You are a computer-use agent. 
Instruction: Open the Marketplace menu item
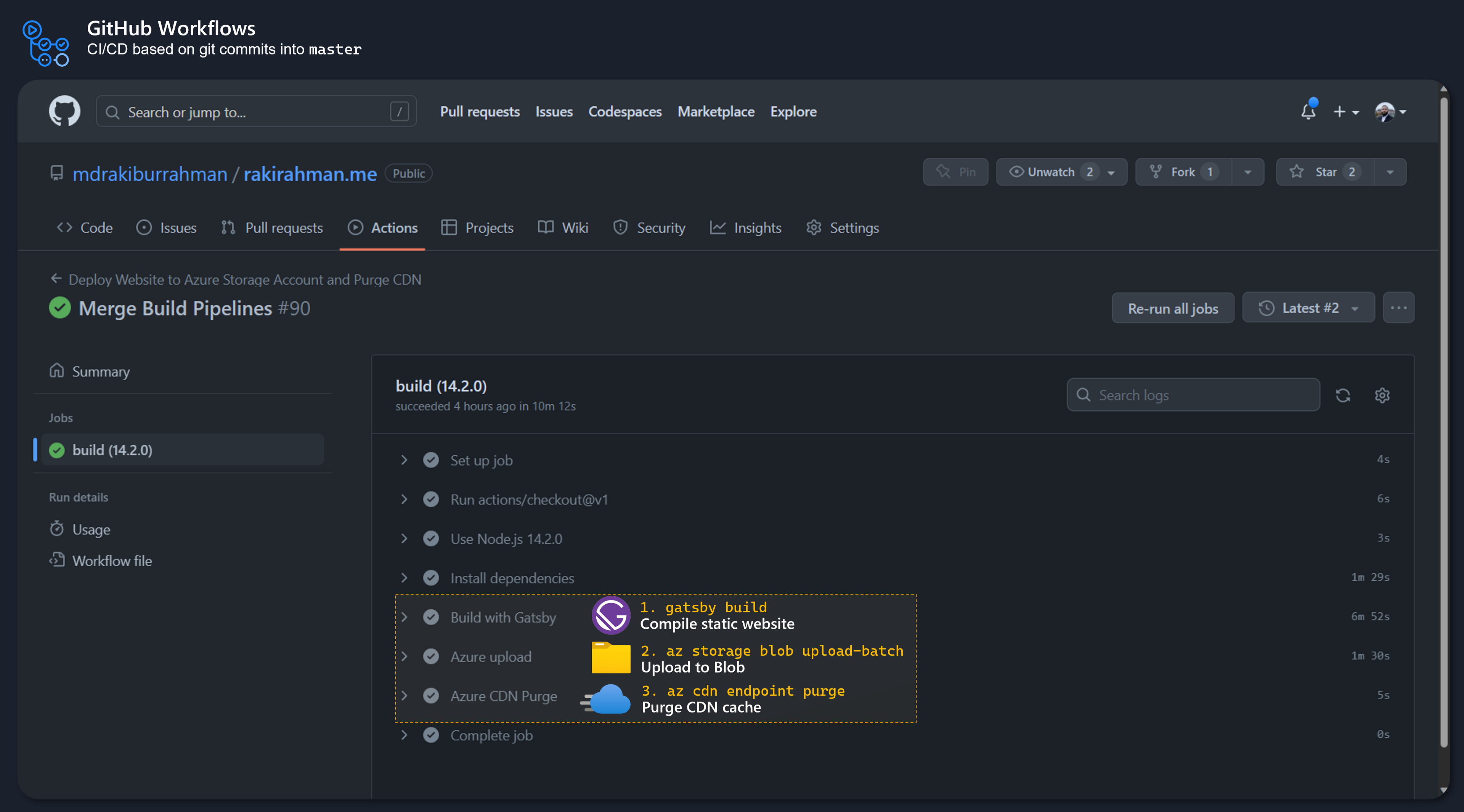tap(716, 111)
